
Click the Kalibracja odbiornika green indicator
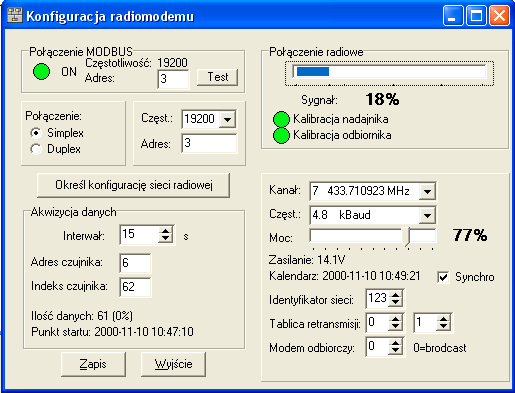[281, 135]
